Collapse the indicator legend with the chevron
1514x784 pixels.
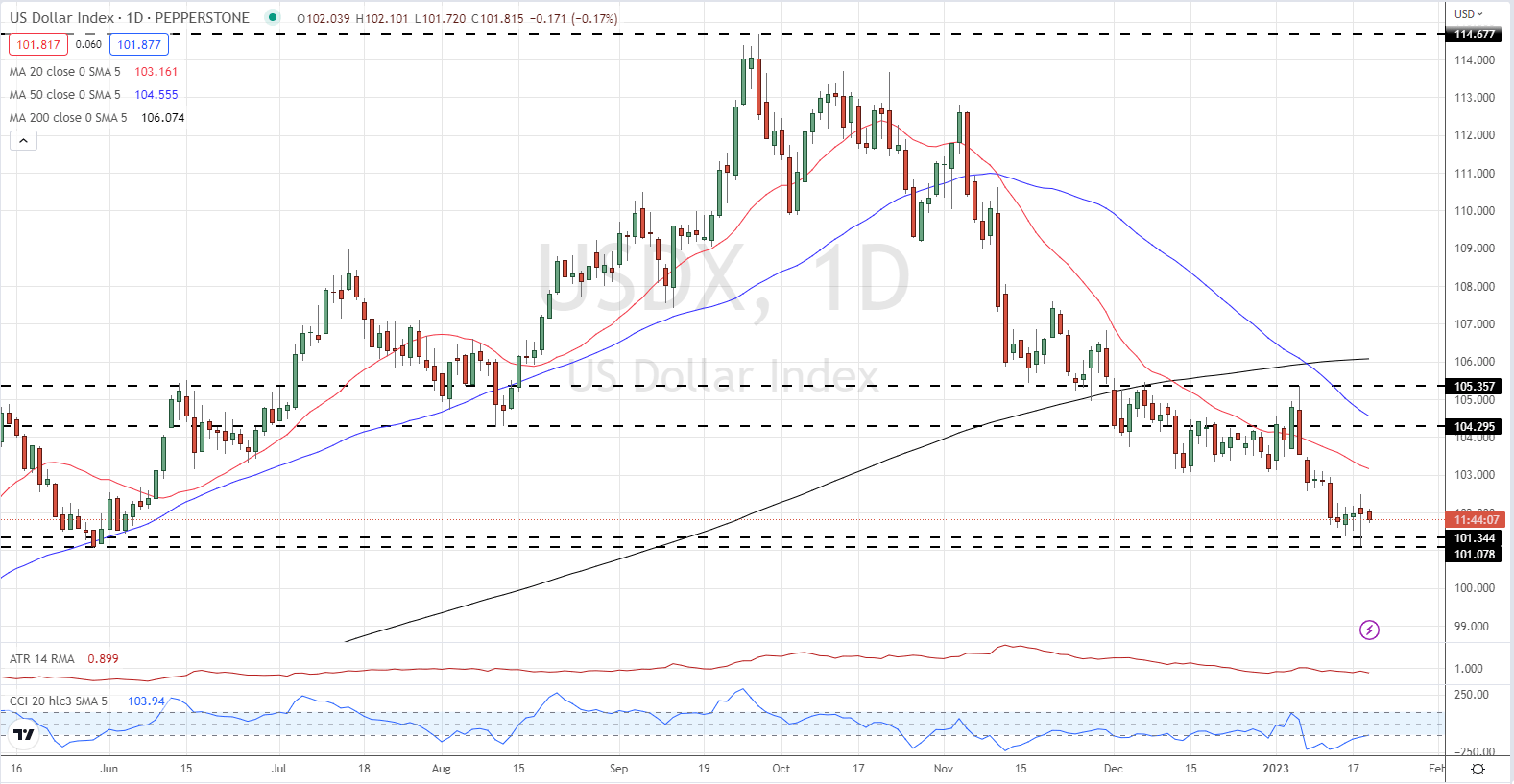(23, 141)
